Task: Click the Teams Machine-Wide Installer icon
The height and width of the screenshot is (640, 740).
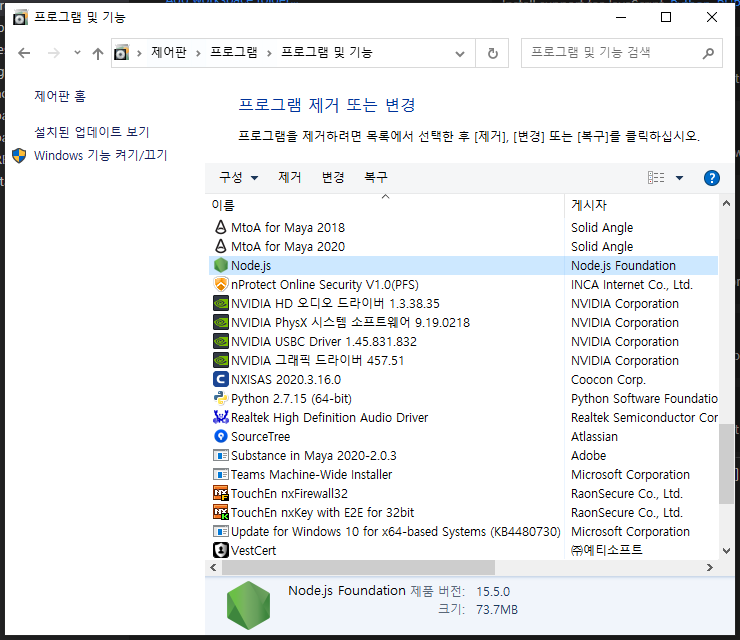Action: tap(220, 474)
